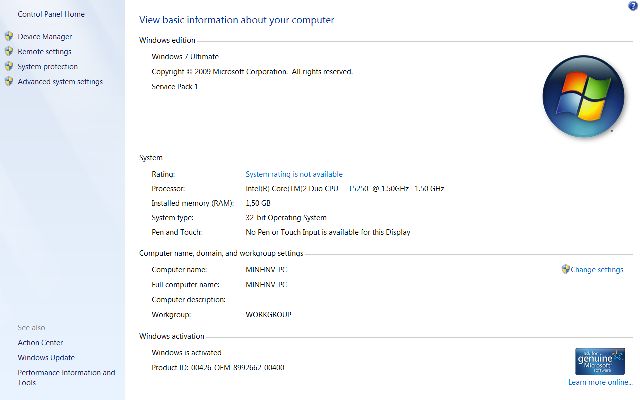Click the shield icon beside Advanced system settings

[9, 81]
